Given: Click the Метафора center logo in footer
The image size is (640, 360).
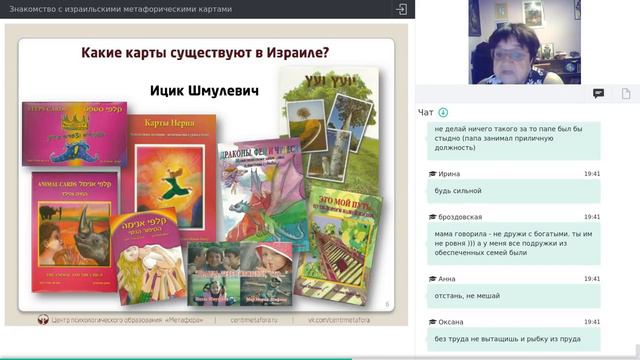Looking at the screenshot, I should pyautogui.click(x=43, y=320).
